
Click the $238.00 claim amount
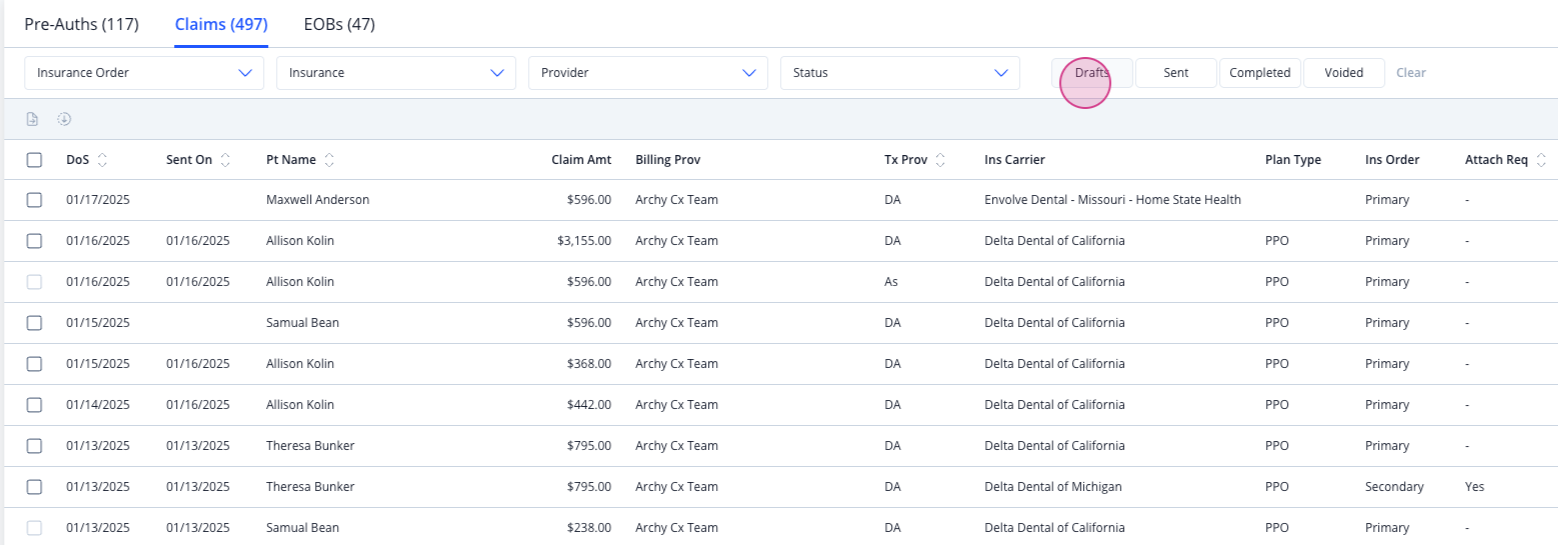tap(589, 528)
